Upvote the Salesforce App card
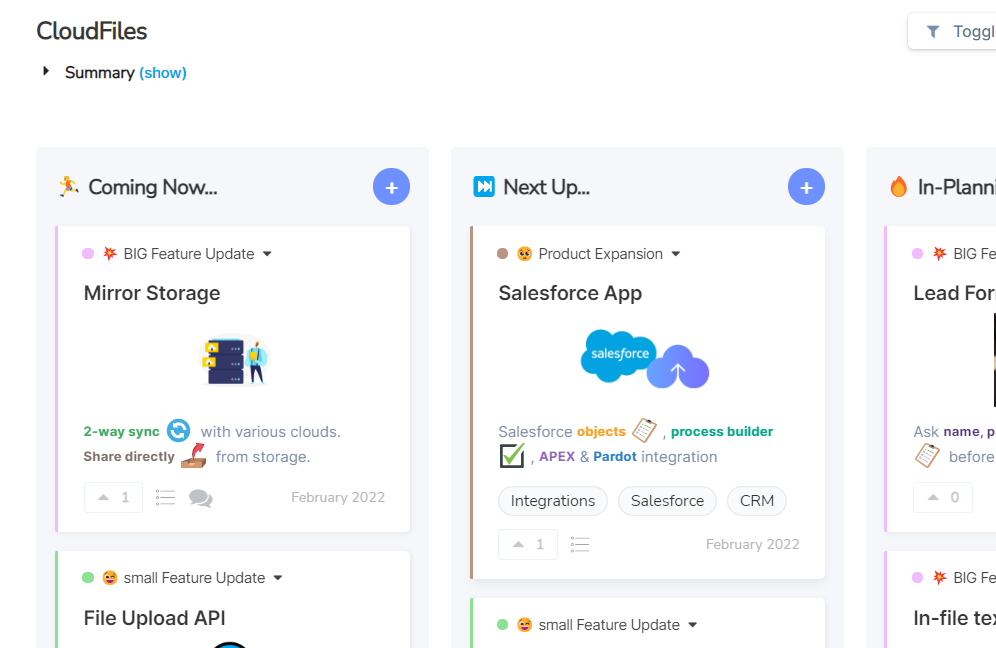 [528, 545]
